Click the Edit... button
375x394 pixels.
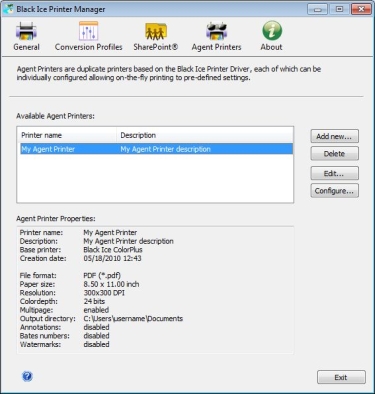[334, 173]
